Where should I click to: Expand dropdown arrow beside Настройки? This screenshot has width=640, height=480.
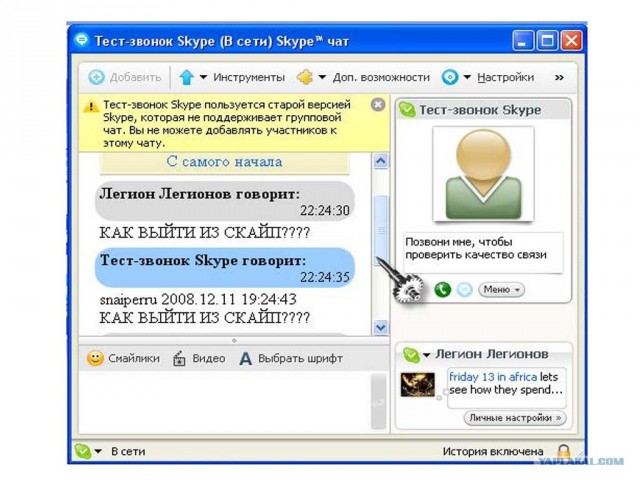467,77
